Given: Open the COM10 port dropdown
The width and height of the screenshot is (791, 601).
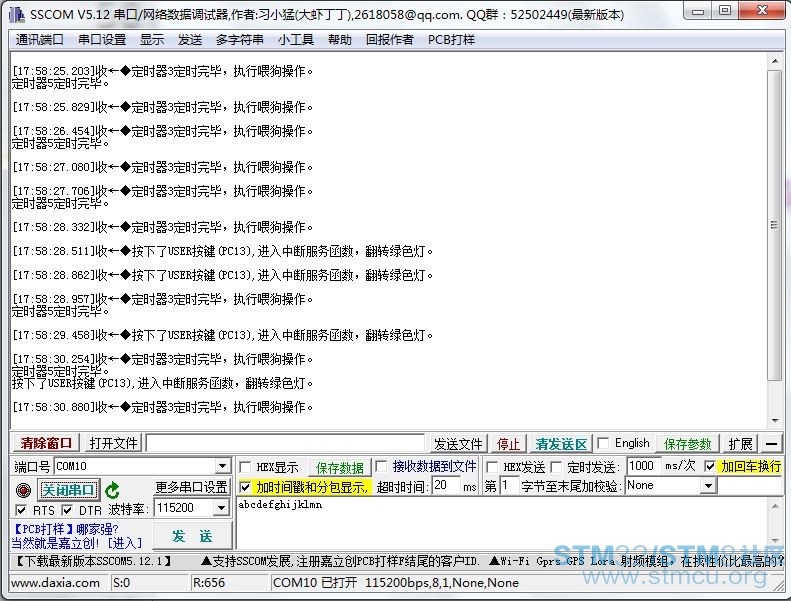Looking at the screenshot, I should coord(222,466).
